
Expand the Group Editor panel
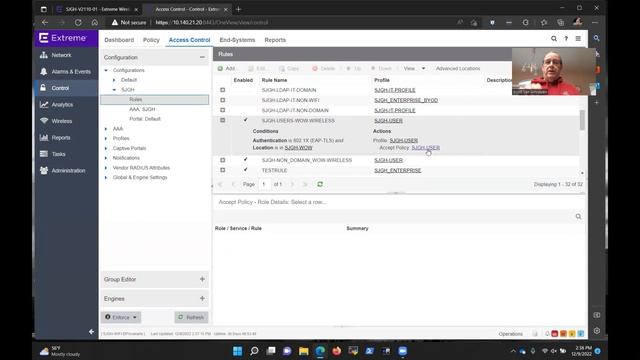point(202,279)
